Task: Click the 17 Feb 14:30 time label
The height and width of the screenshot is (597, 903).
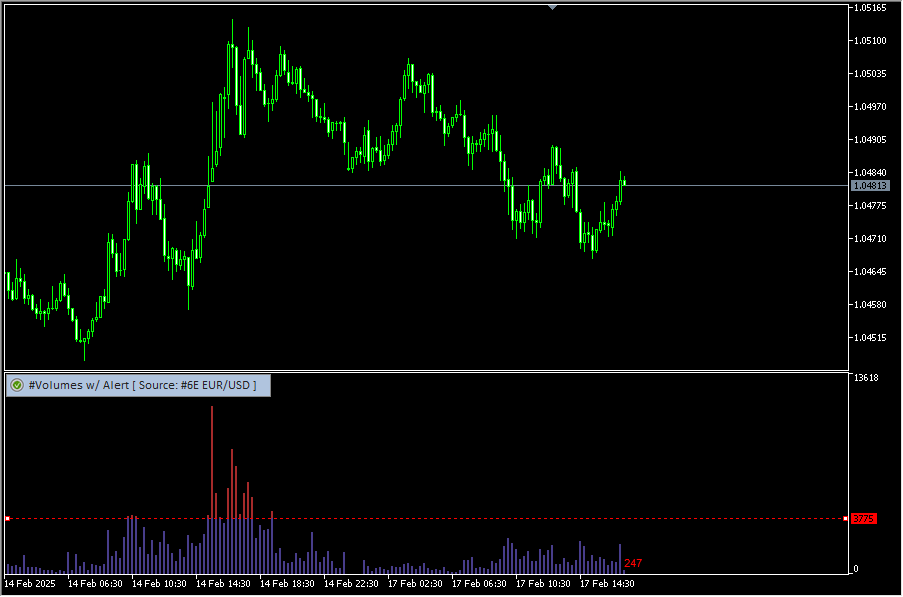Action: point(606,583)
